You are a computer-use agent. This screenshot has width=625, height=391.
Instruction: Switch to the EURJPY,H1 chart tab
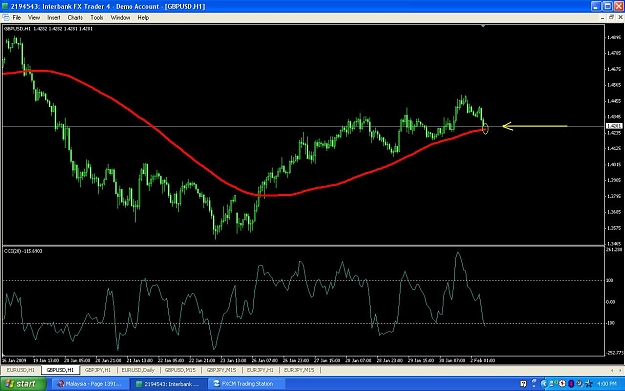click(x=260, y=370)
